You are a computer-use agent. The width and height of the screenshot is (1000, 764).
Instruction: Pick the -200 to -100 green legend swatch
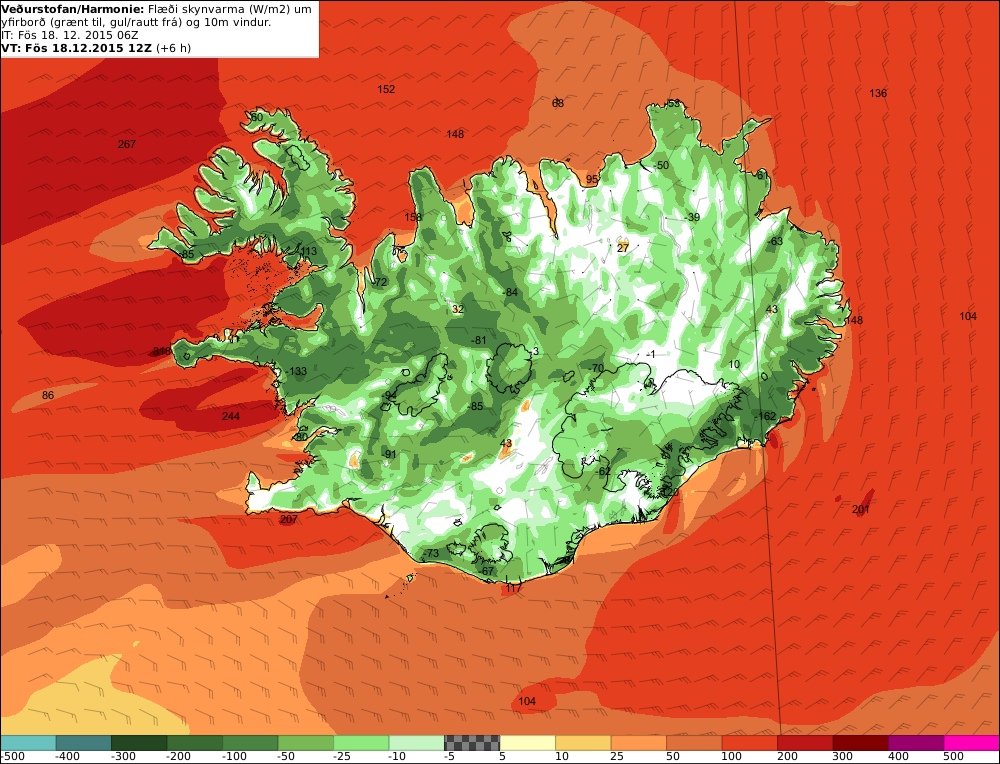coord(195,742)
